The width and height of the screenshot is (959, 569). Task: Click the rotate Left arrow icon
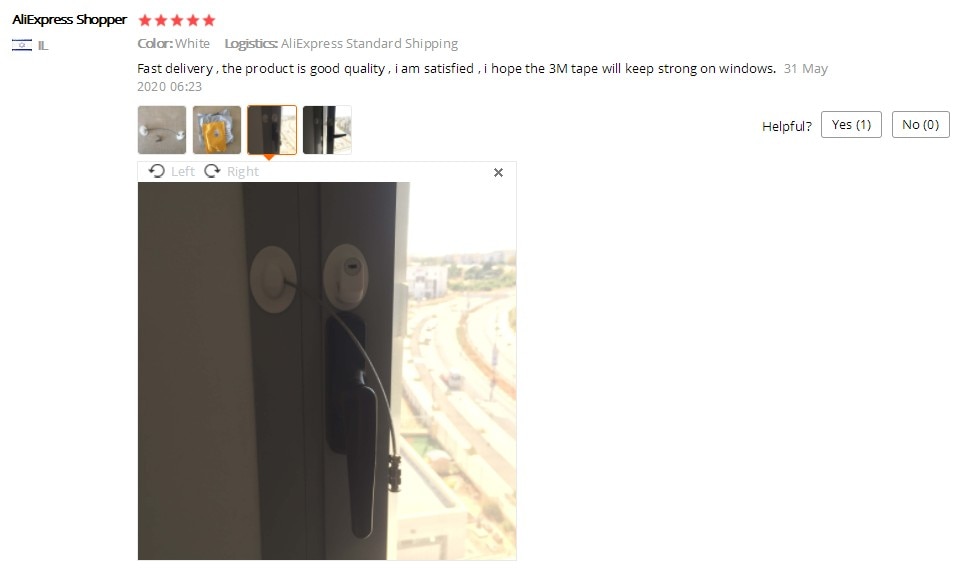point(157,171)
